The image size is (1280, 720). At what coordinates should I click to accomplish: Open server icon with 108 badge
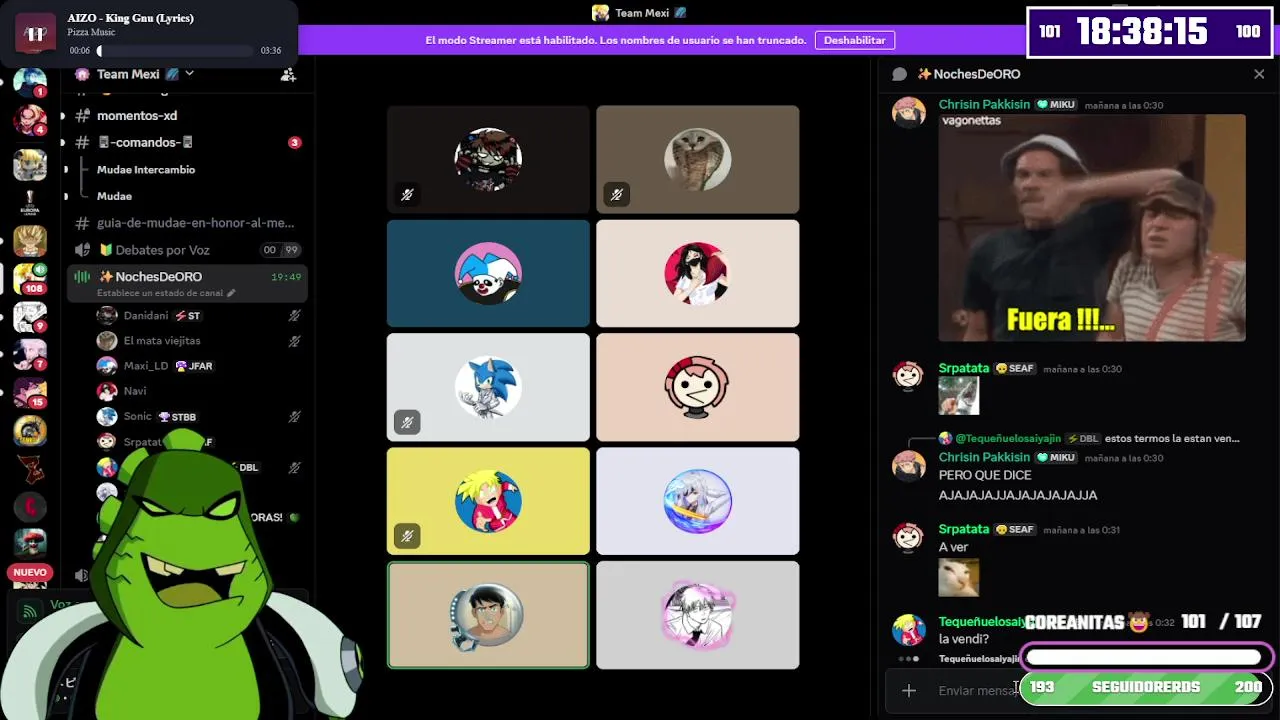[x=30, y=279]
